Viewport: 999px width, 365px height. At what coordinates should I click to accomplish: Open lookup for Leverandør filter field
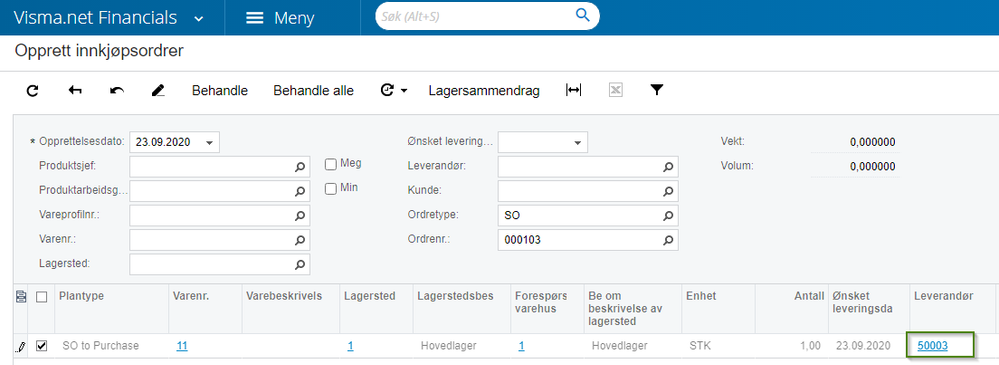pyautogui.click(x=668, y=167)
